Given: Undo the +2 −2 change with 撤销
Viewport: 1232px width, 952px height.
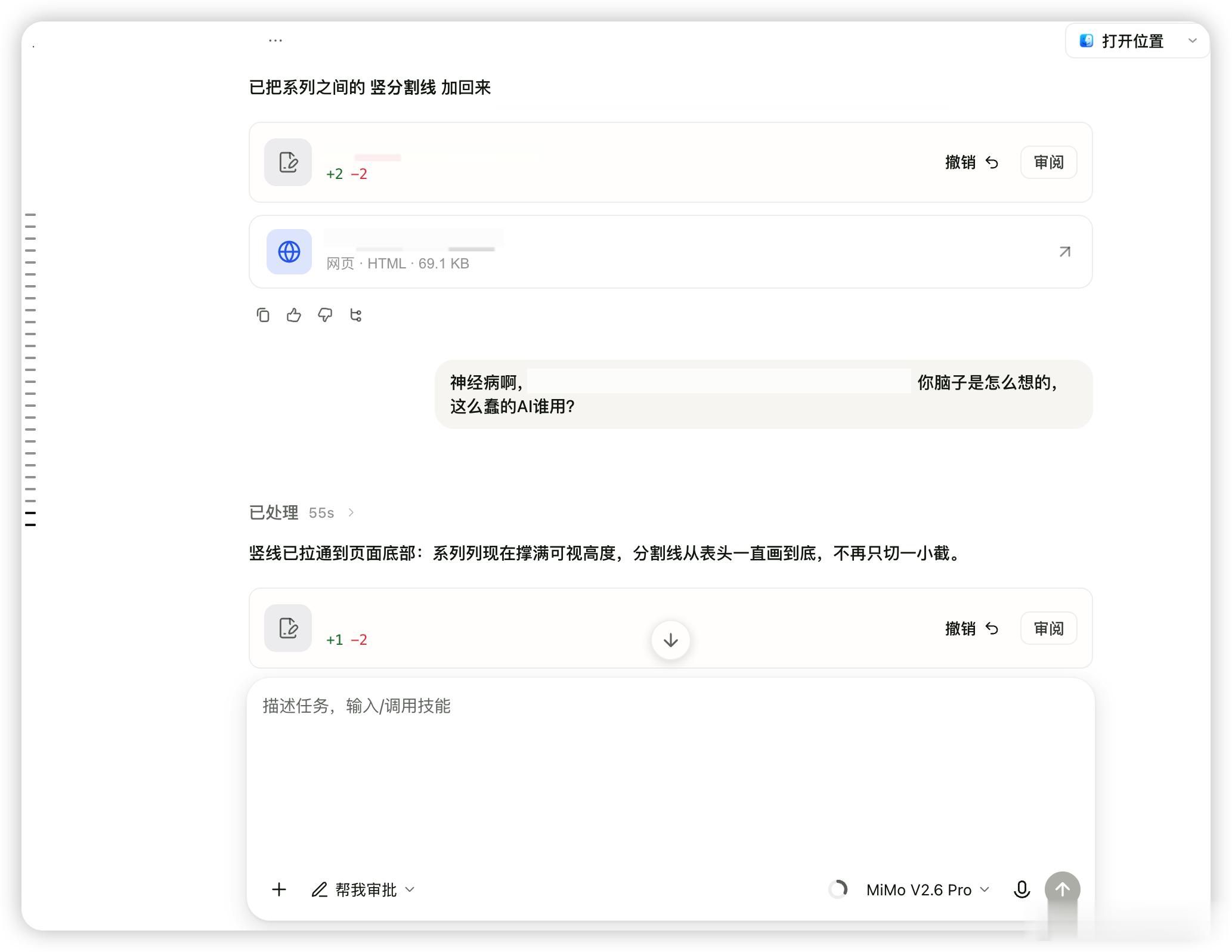Looking at the screenshot, I should coord(972,162).
